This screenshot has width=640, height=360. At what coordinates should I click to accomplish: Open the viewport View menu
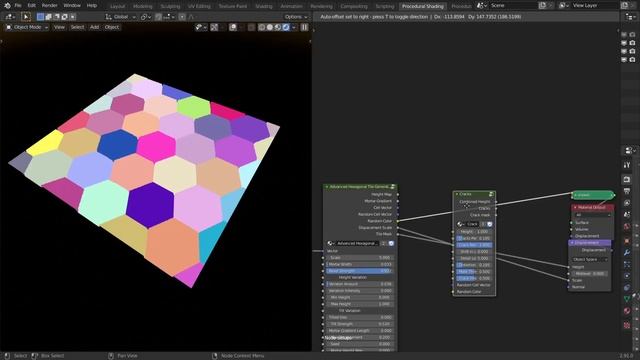point(59,27)
